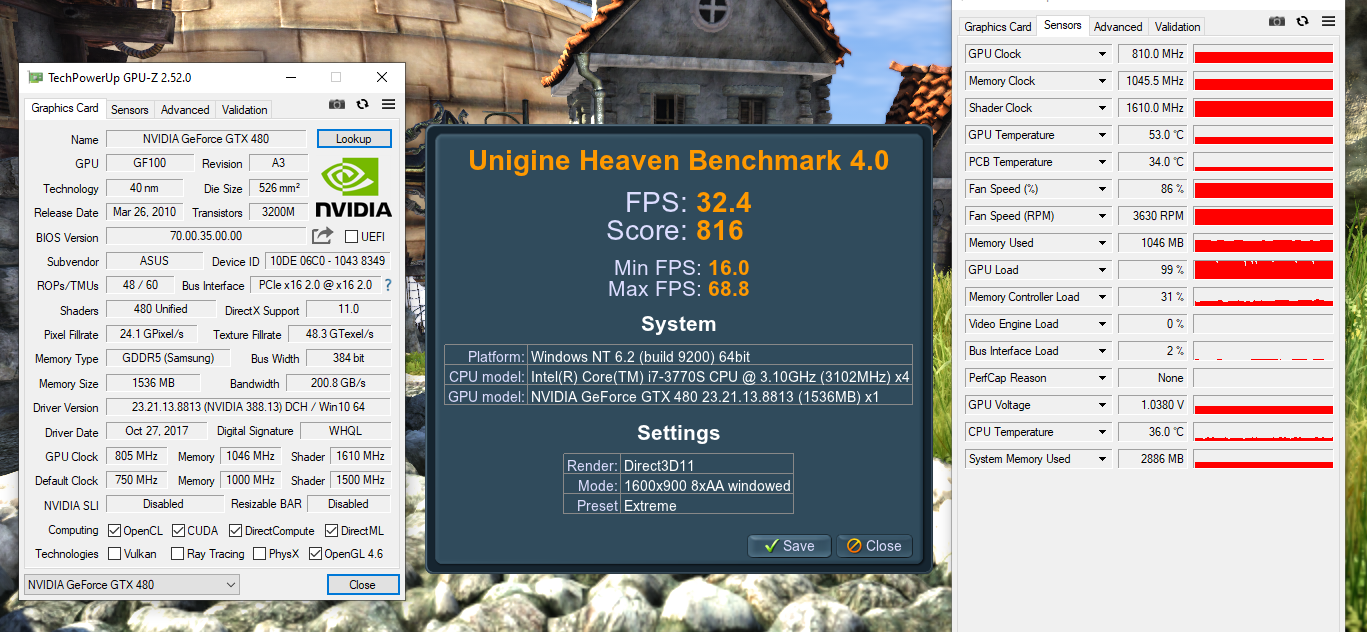Expand the System Memory Used sensor dropdown
The width and height of the screenshot is (1367, 632).
tap(1102, 459)
